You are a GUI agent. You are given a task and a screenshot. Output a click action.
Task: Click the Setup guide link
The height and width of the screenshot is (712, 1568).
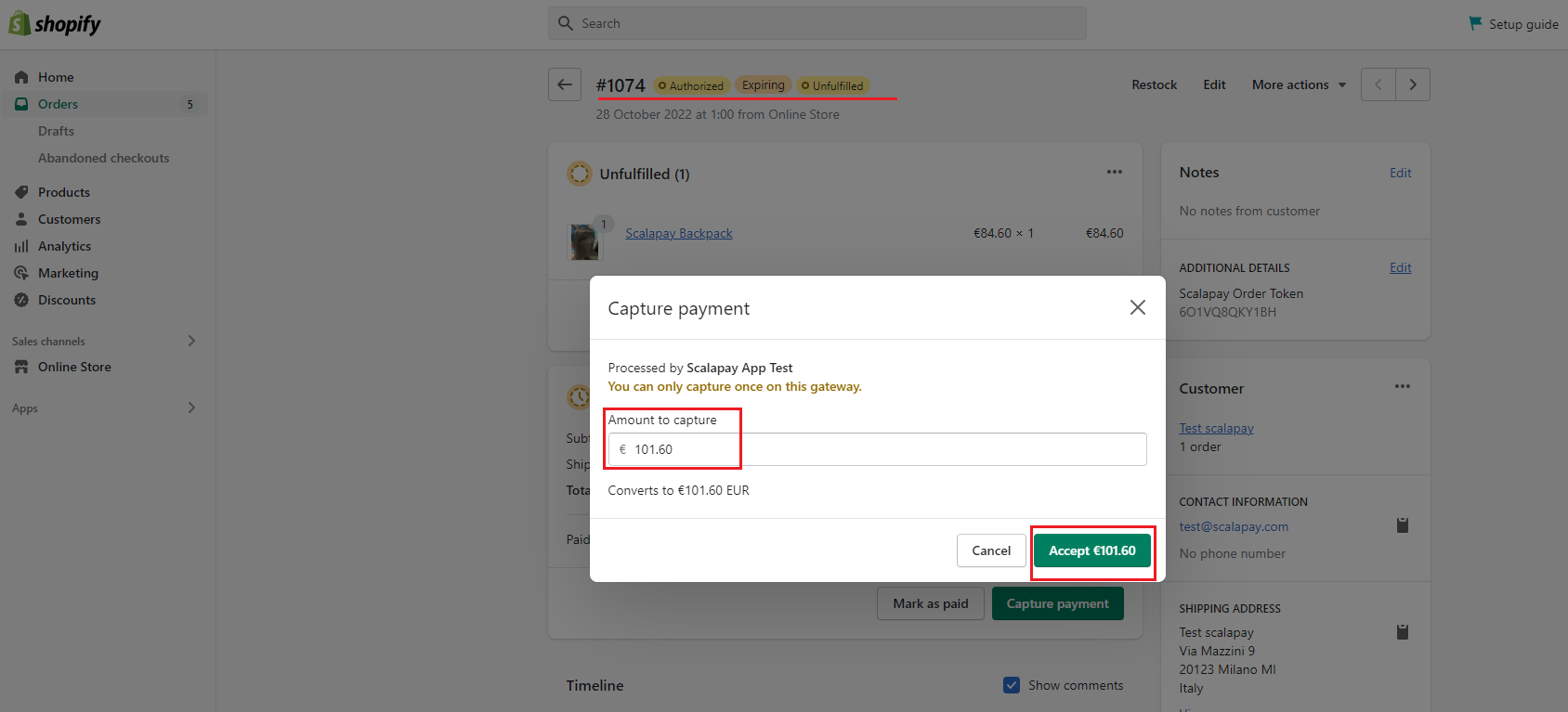click(1523, 24)
